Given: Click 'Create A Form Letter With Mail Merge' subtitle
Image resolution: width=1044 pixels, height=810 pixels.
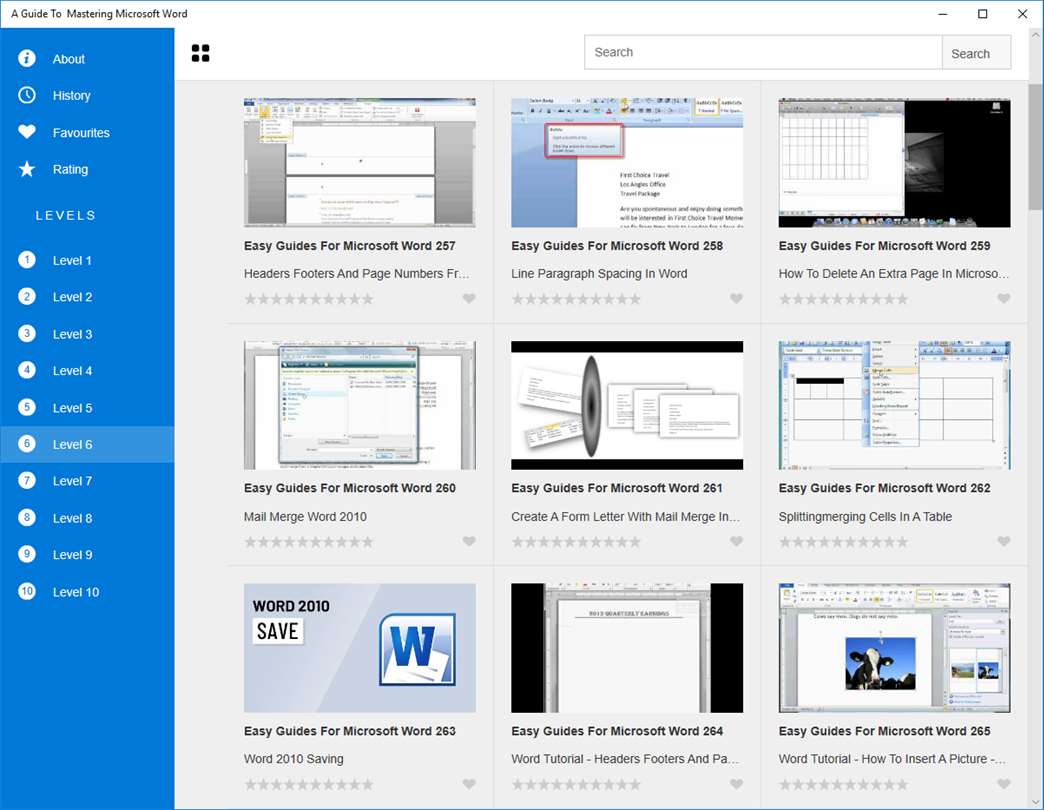Looking at the screenshot, I should (626, 516).
